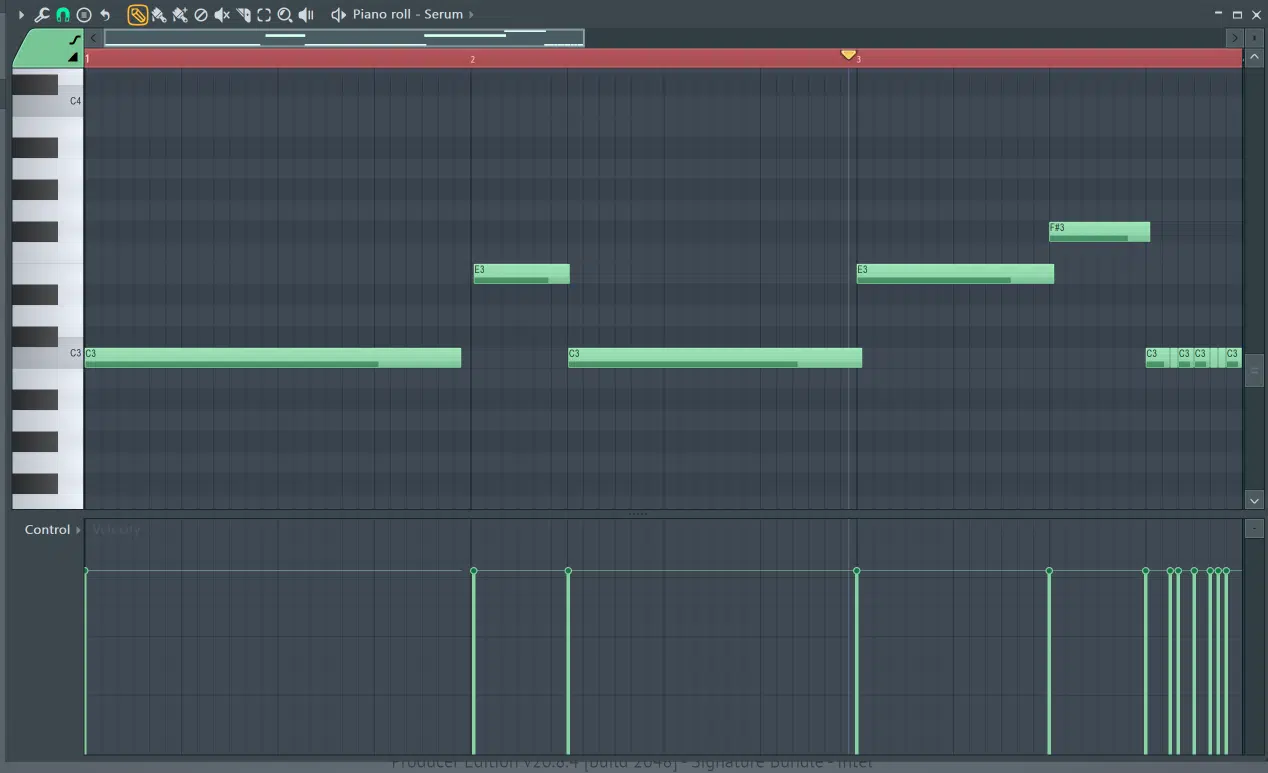This screenshot has width=1268, height=773.
Task: Select the E3 note starting at bar 2
Action: (522, 274)
